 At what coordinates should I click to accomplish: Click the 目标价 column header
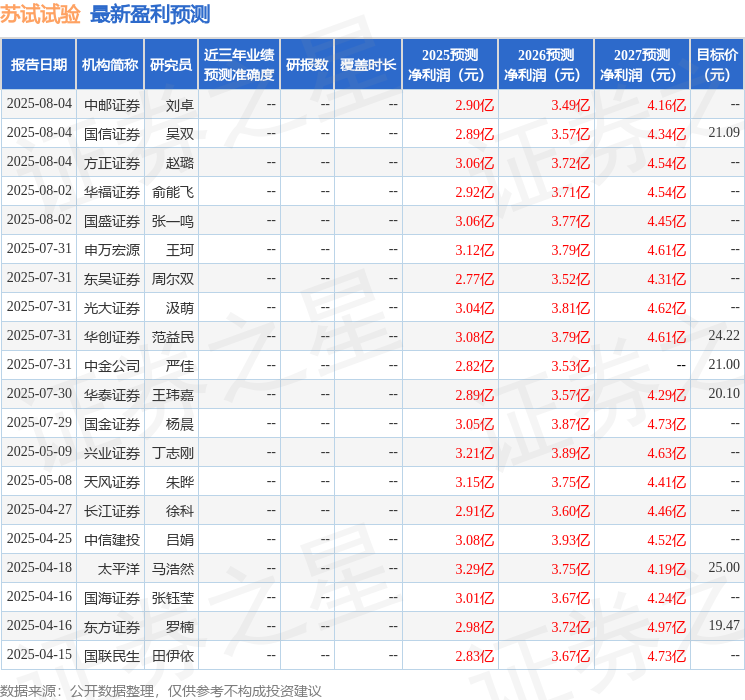[x=716, y=65]
